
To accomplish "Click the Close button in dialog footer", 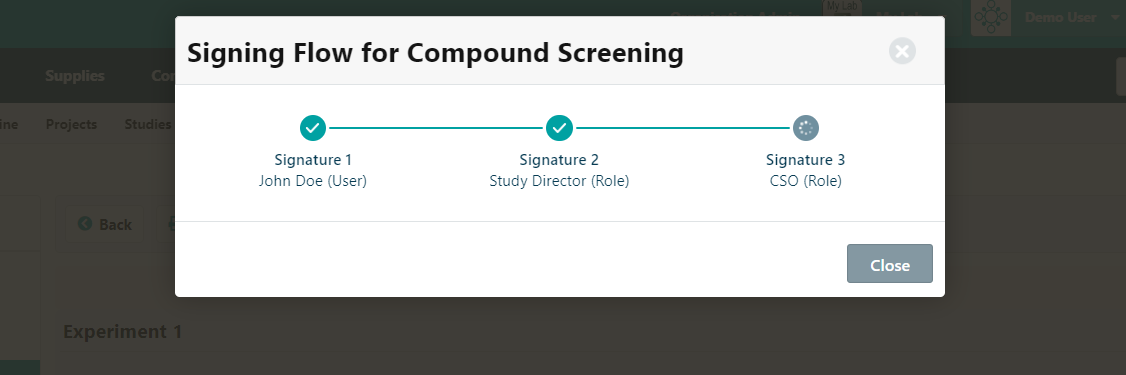I will 890,264.
